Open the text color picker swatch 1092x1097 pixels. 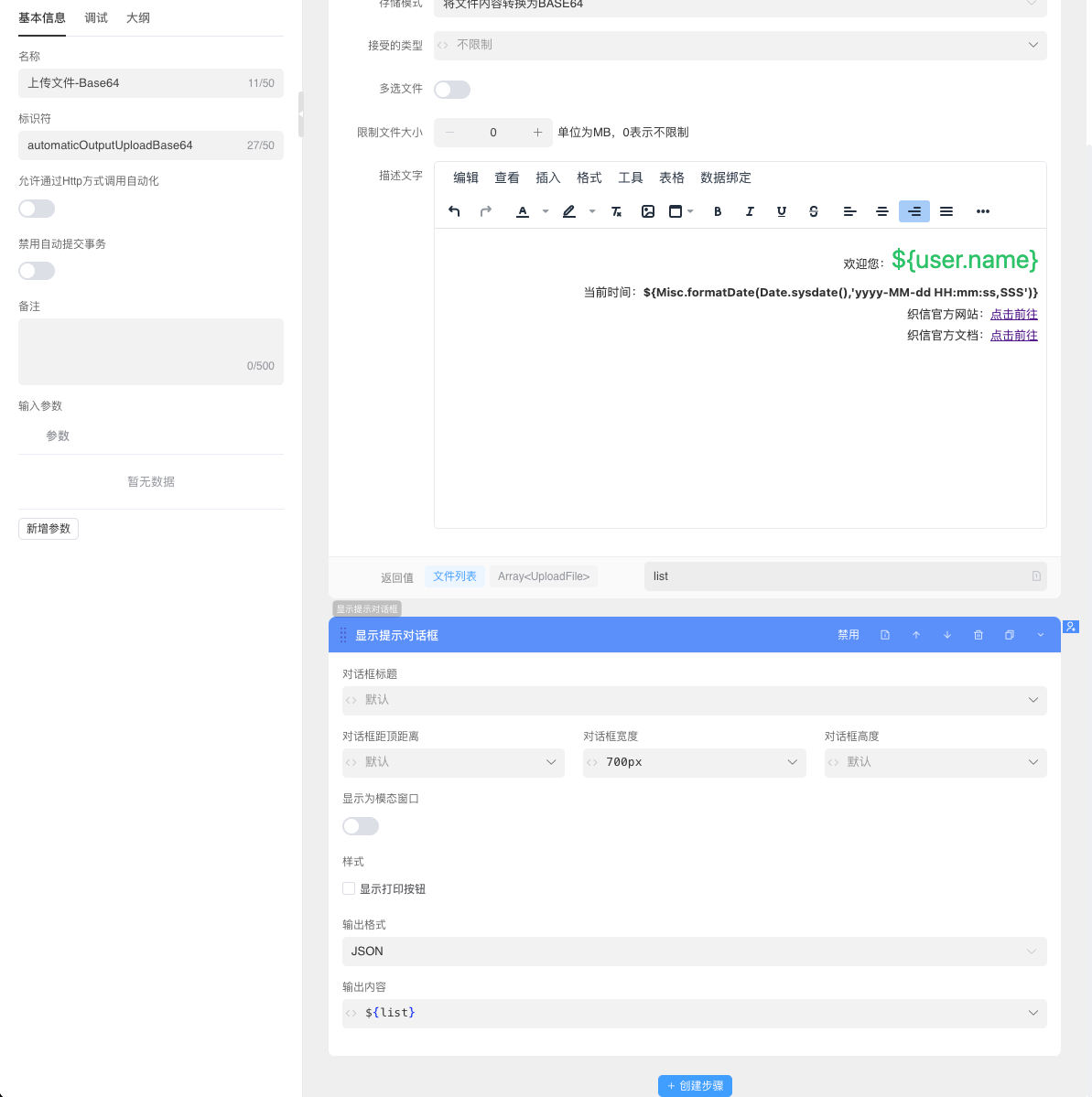(x=523, y=211)
